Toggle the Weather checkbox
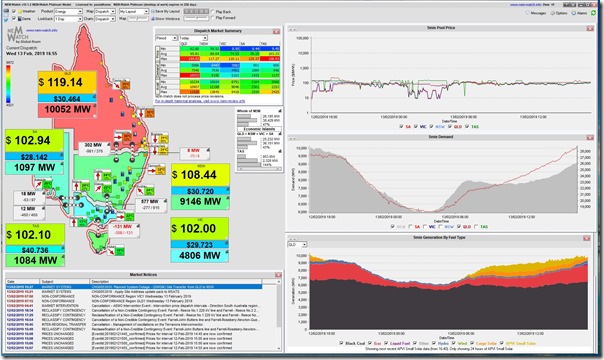The image size is (604, 360). tap(14, 12)
